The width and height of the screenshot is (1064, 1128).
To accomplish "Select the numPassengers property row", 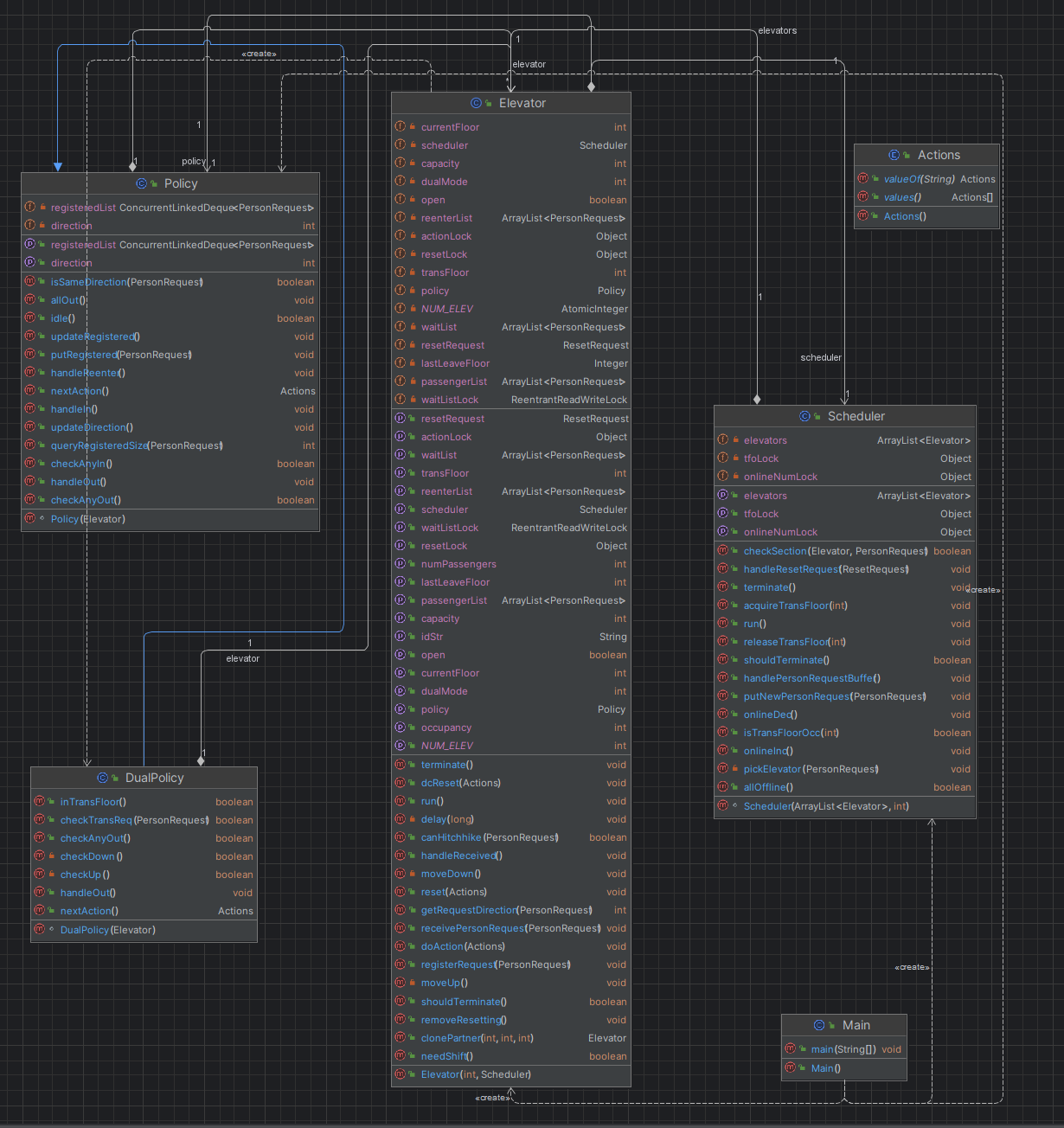I will click(x=511, y=564).
